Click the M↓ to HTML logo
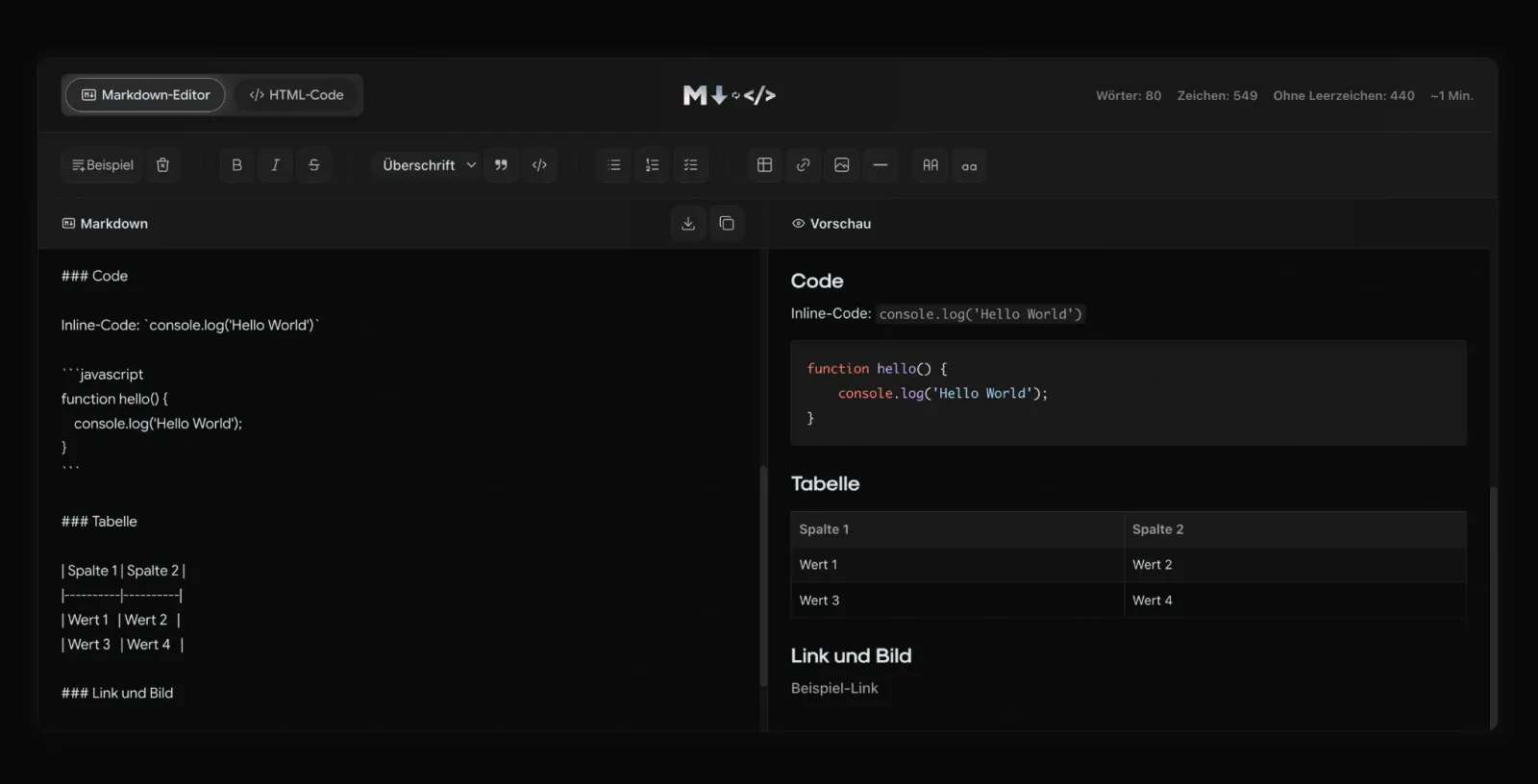The width and height of the screenshot is (1538, 784). (730, 95)
